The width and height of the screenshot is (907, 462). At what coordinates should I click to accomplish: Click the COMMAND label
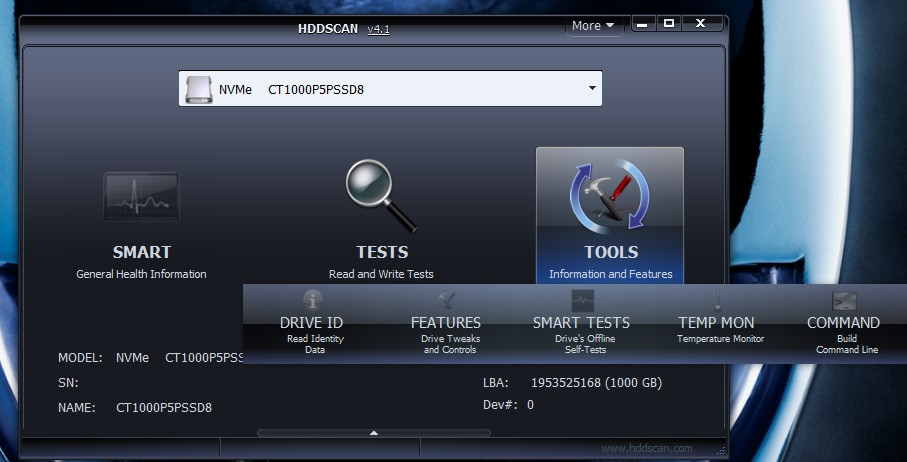click(x=843, y=323)
